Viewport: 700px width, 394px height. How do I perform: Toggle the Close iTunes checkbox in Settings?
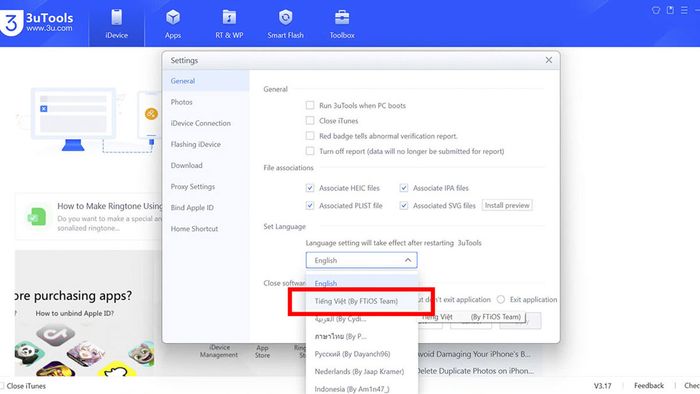[x=310, y=120]
